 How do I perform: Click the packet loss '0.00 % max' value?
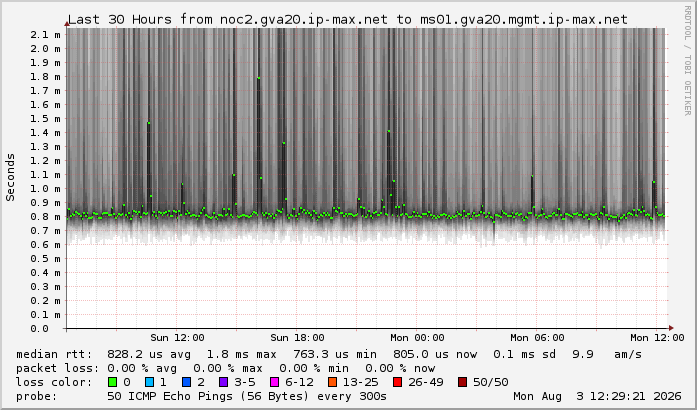coord(228,368)
